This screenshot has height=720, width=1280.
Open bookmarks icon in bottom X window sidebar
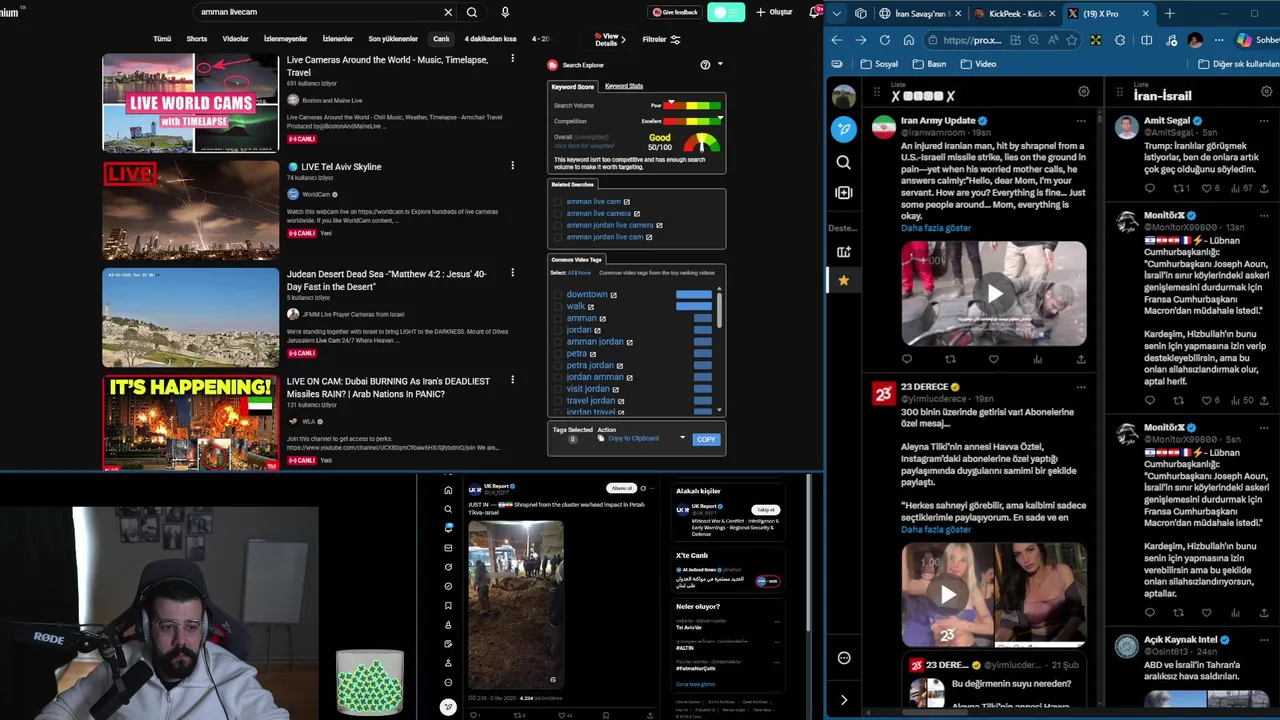(x=448, y=605)
